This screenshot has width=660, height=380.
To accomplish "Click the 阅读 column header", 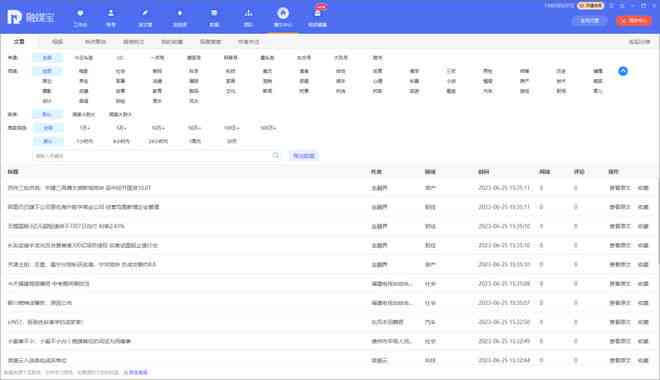I will click(x=545, y=172).
